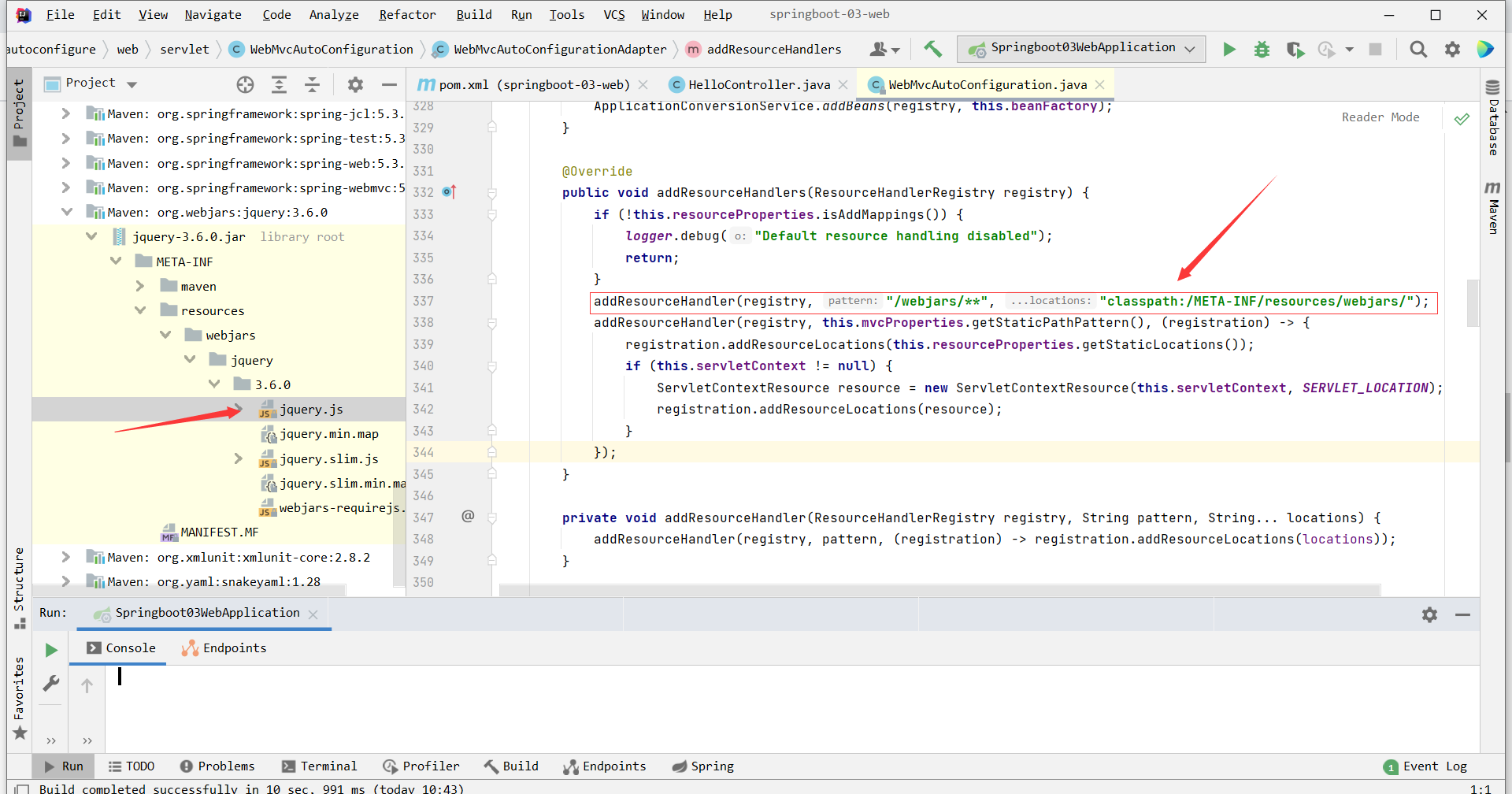Collapse all nodes in Project panel

pos(312,84)
